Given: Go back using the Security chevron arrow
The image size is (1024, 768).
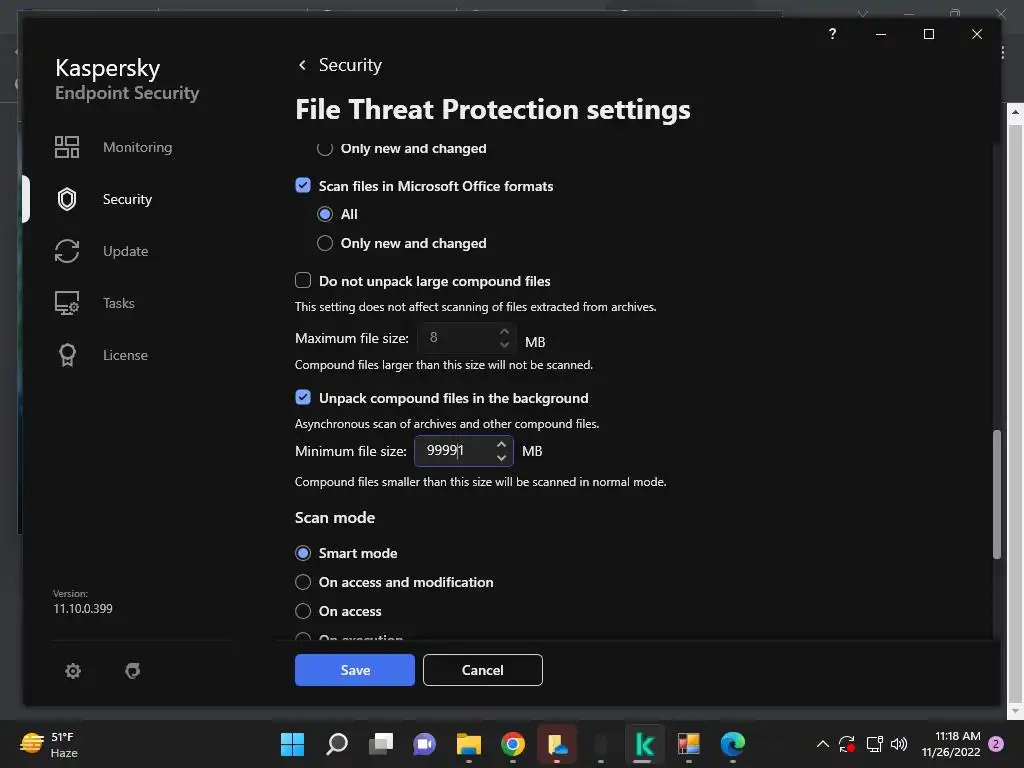Looking at the screenshot, I should (302, 65).
